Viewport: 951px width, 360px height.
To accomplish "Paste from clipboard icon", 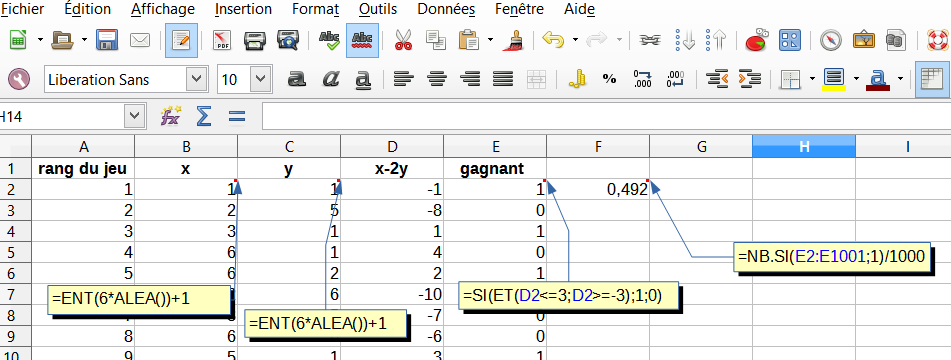I will pos(468,41).
